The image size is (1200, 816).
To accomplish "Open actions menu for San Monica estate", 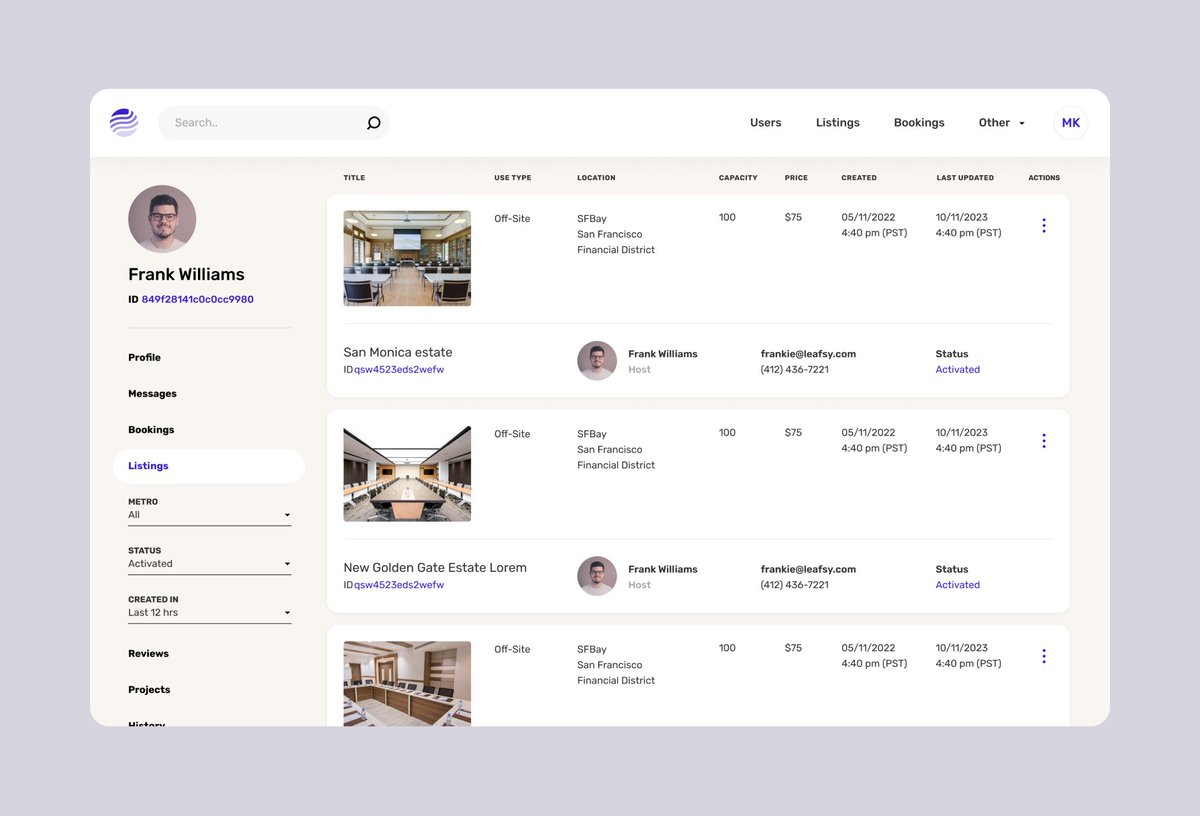I will click(x=1044, y=226).
